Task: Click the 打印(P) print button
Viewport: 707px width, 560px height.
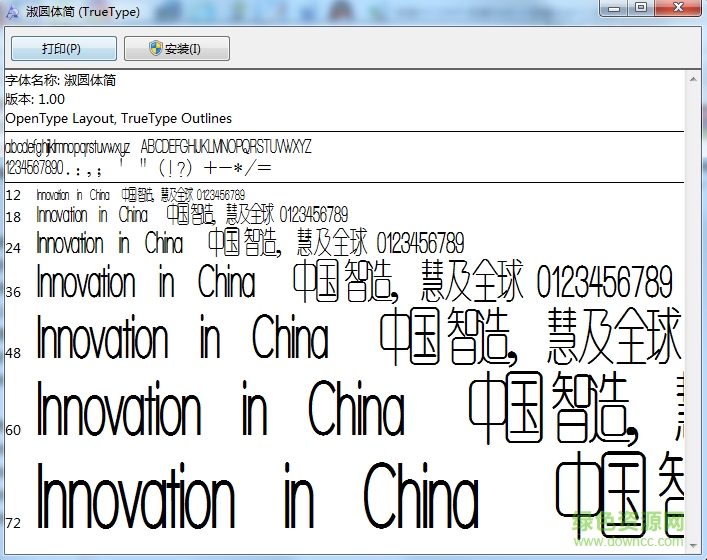Action: click(x=64, y=48)
